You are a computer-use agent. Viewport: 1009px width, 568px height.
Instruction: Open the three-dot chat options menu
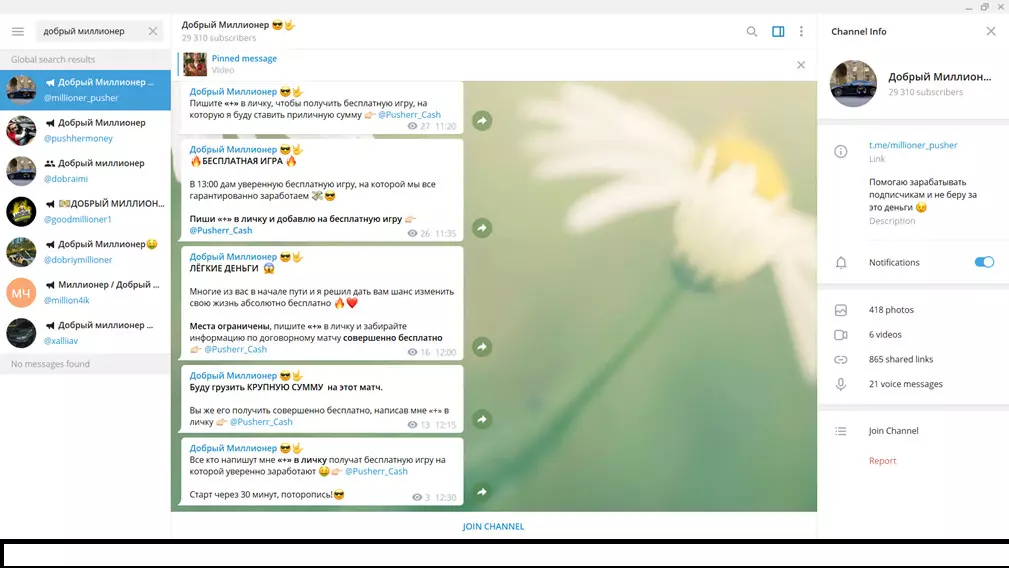click(x=801, y=32)
